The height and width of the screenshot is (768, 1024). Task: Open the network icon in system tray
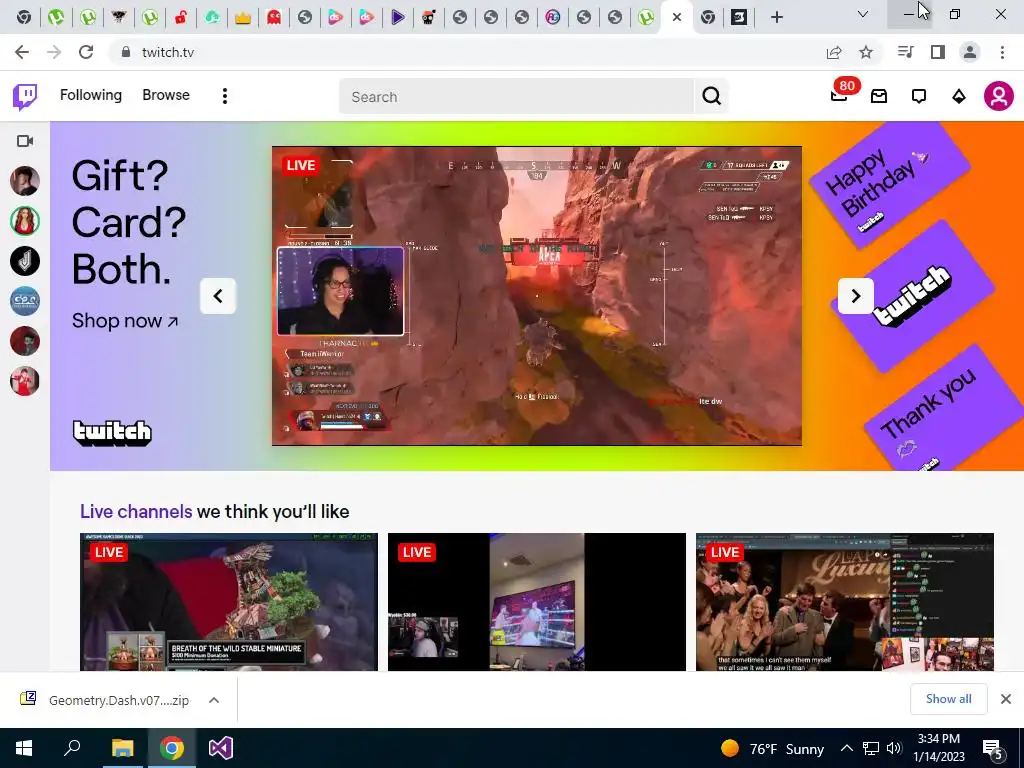click(871, 748)
